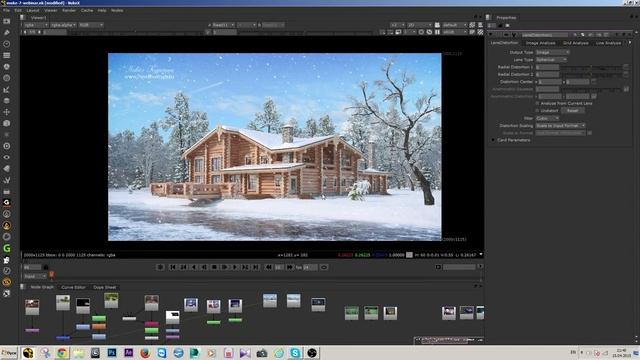Click the Distortion Center x field

coord(550,82)
